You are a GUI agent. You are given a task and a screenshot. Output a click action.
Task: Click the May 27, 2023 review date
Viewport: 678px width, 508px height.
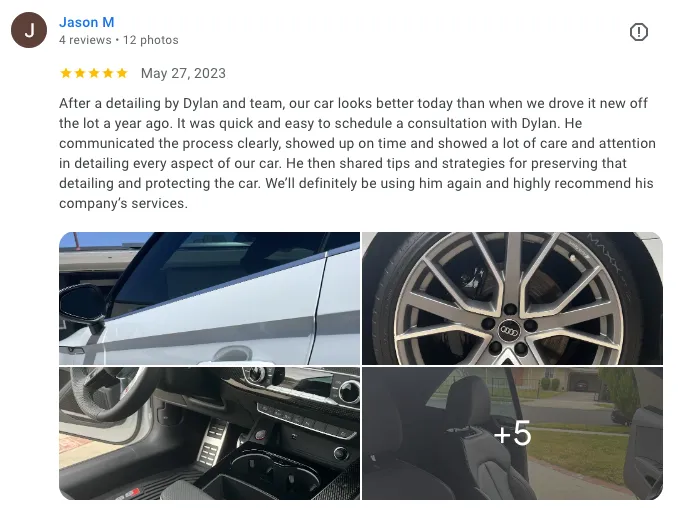(183, 73)
